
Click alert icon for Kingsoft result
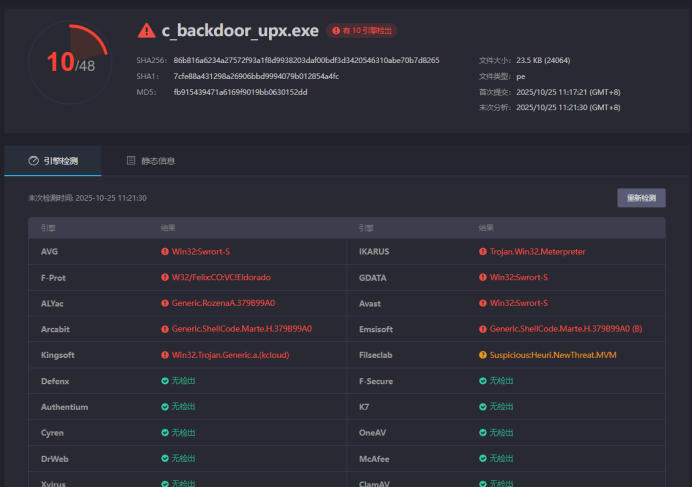[165, 355]
